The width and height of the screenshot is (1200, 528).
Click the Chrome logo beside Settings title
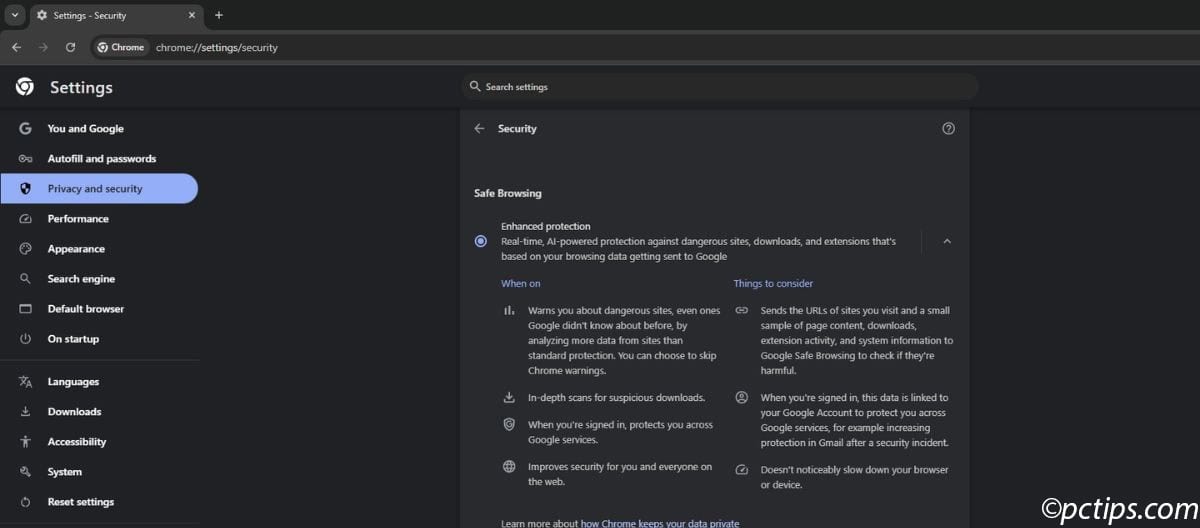pos(25,87)
